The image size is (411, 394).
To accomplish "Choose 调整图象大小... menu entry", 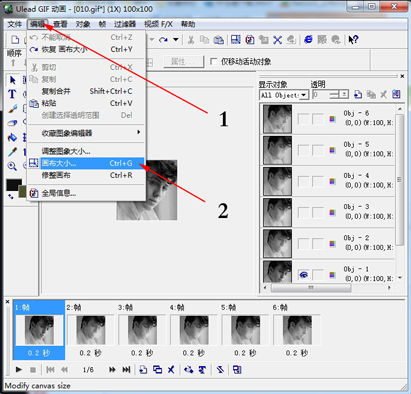I will click(86, 151).
